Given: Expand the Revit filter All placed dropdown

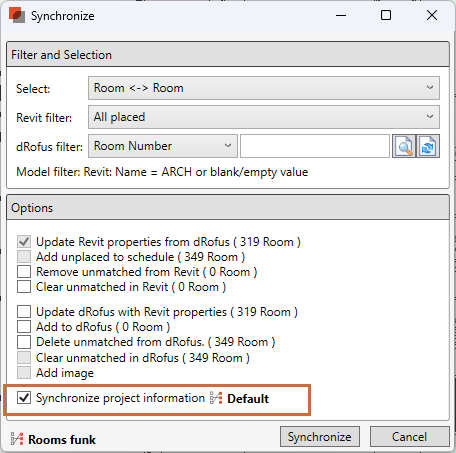Looking at the screenshot, I should [264, 117].
